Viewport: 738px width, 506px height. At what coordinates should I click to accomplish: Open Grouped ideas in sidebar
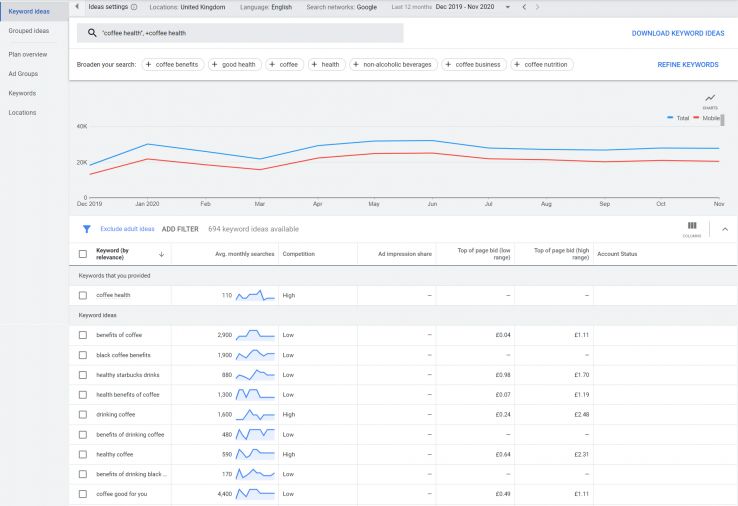[28, 31]
